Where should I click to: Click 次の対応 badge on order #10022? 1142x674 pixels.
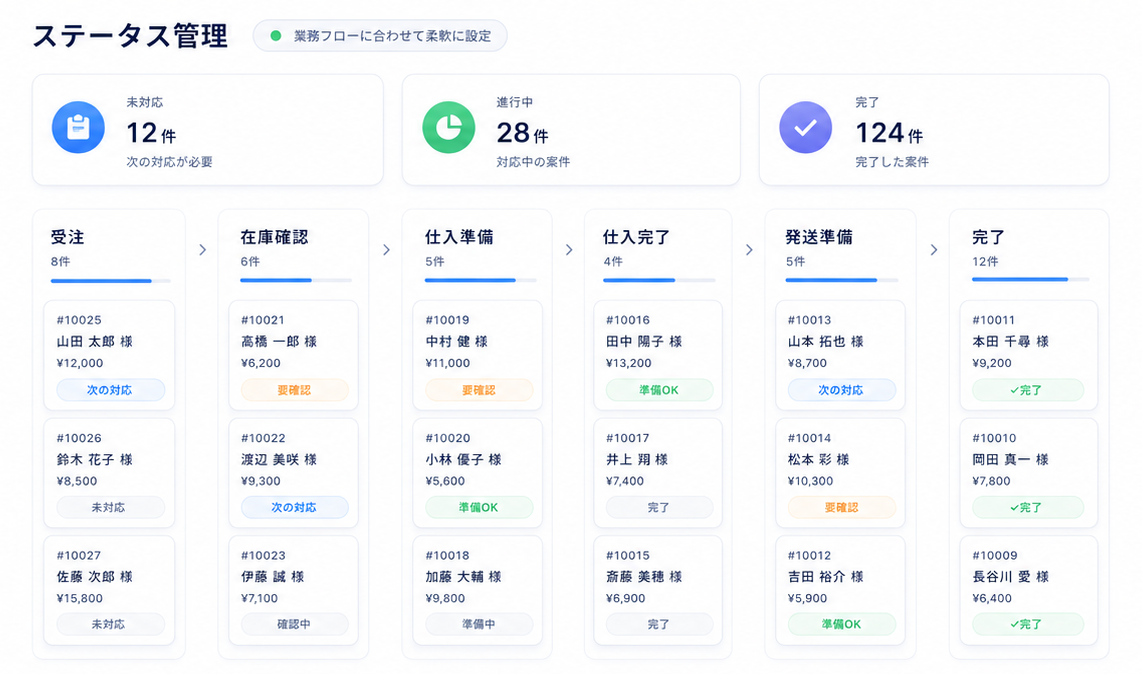click(294, 507)
